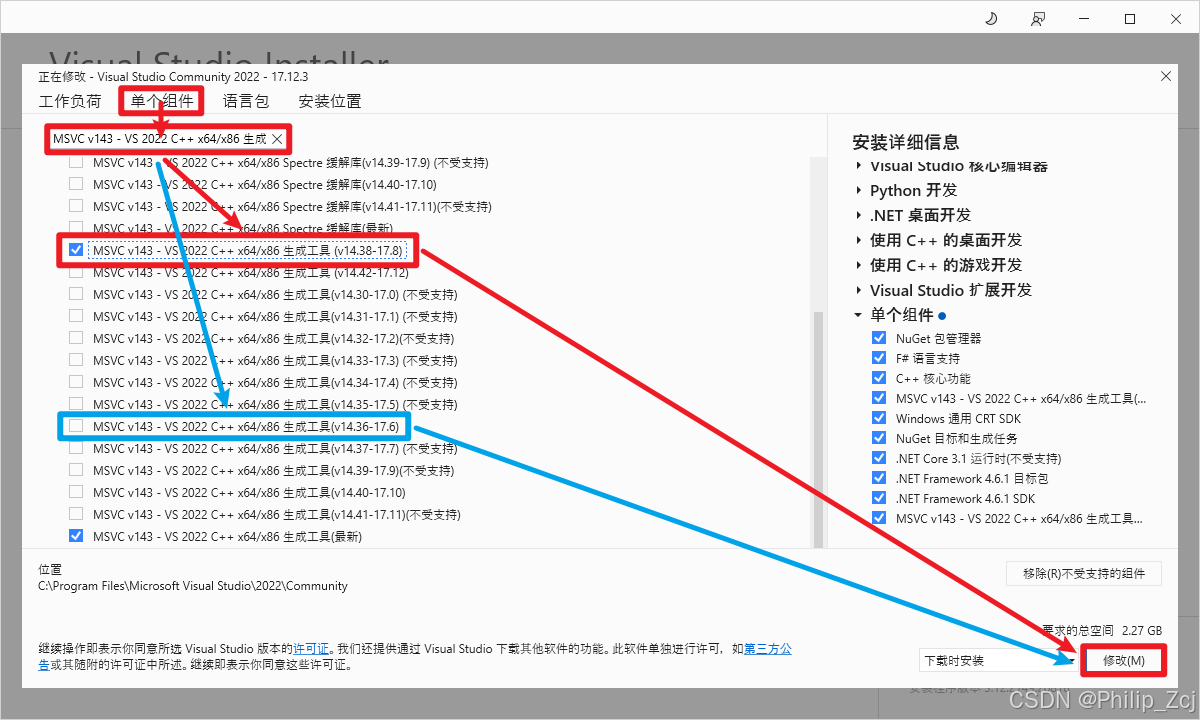
Task: Uncheck Windows 通用 CRT SDK
Action: (879, 418)
